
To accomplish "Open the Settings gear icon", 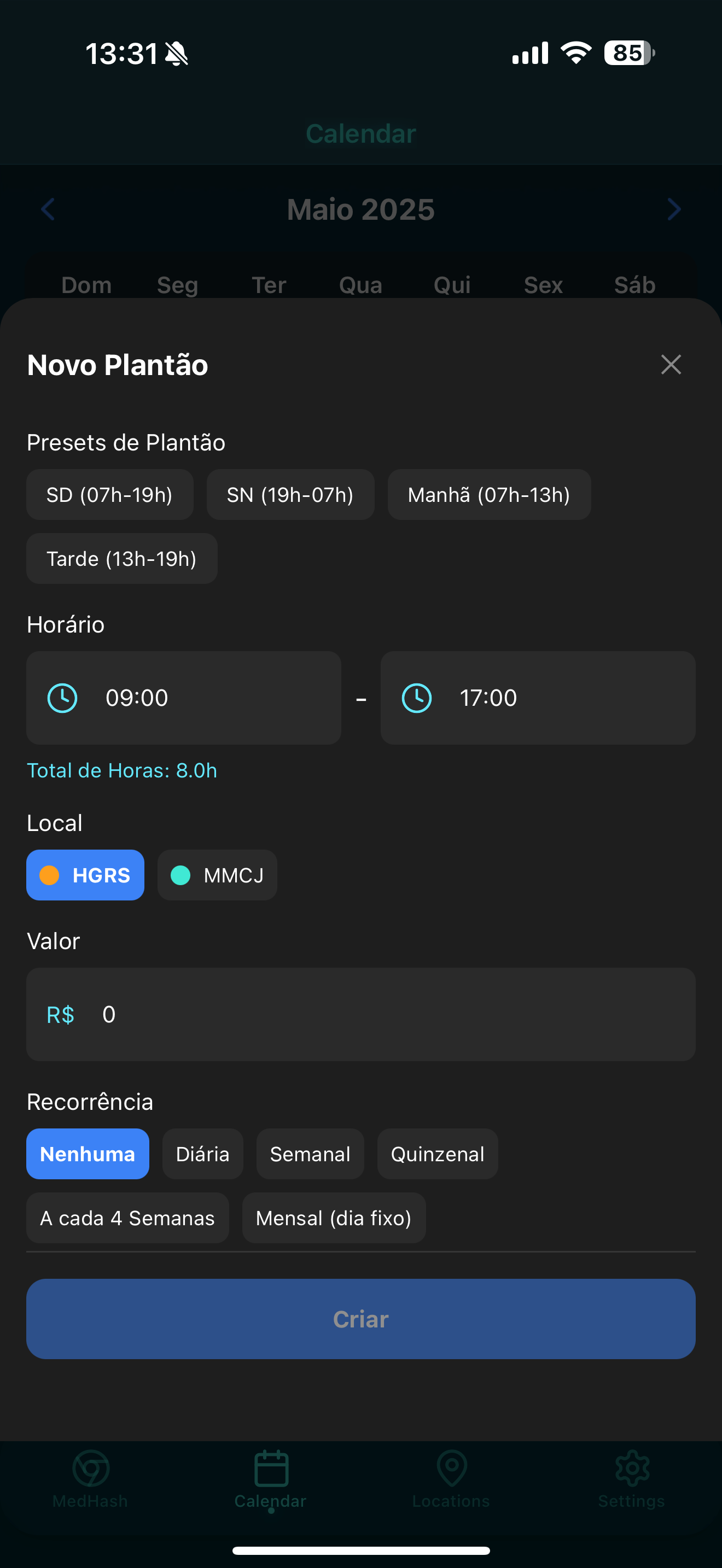I will click(x=632, y=1468).
